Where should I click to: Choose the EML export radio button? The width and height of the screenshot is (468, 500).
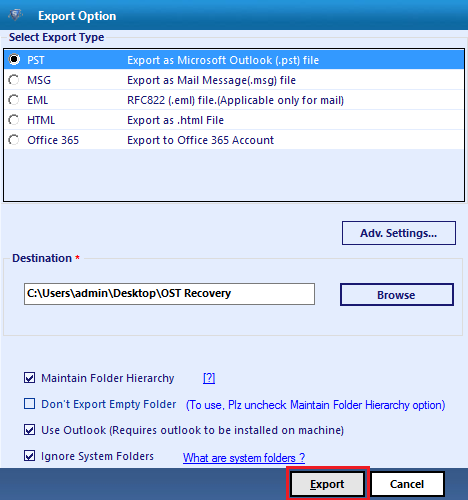[14, 100]
